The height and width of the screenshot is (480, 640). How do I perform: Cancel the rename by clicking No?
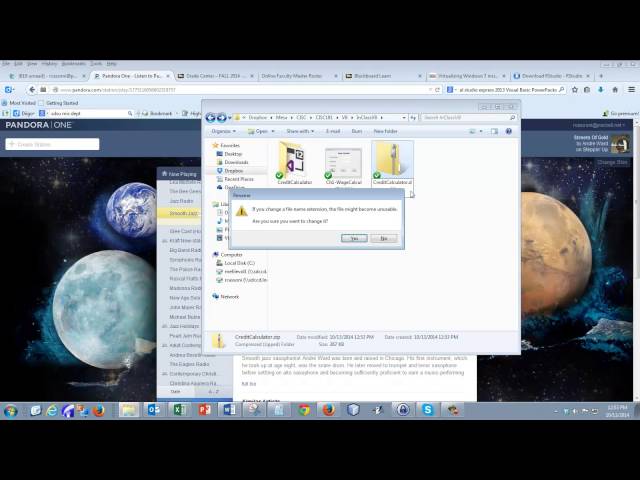pyautogui.click(x=384, y=238)
